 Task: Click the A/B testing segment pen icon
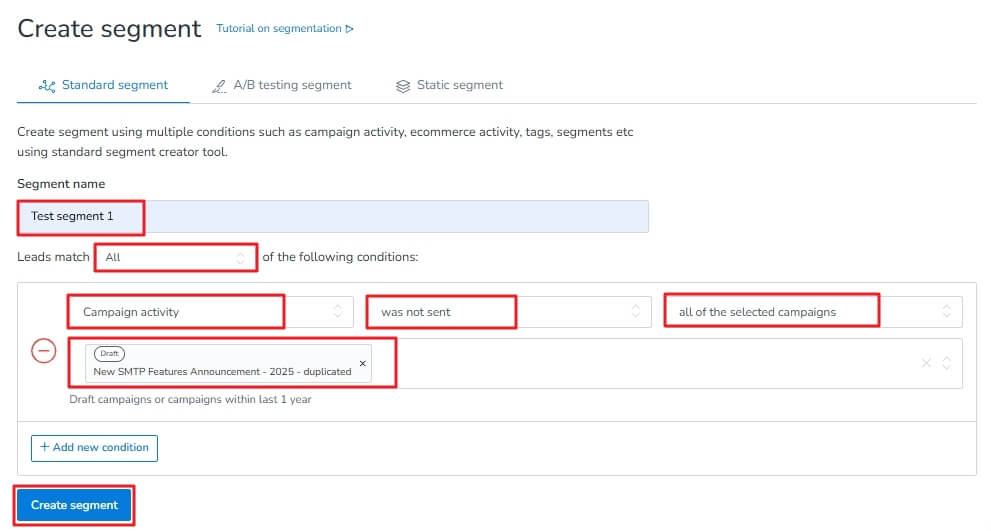(x=219, y=86)
